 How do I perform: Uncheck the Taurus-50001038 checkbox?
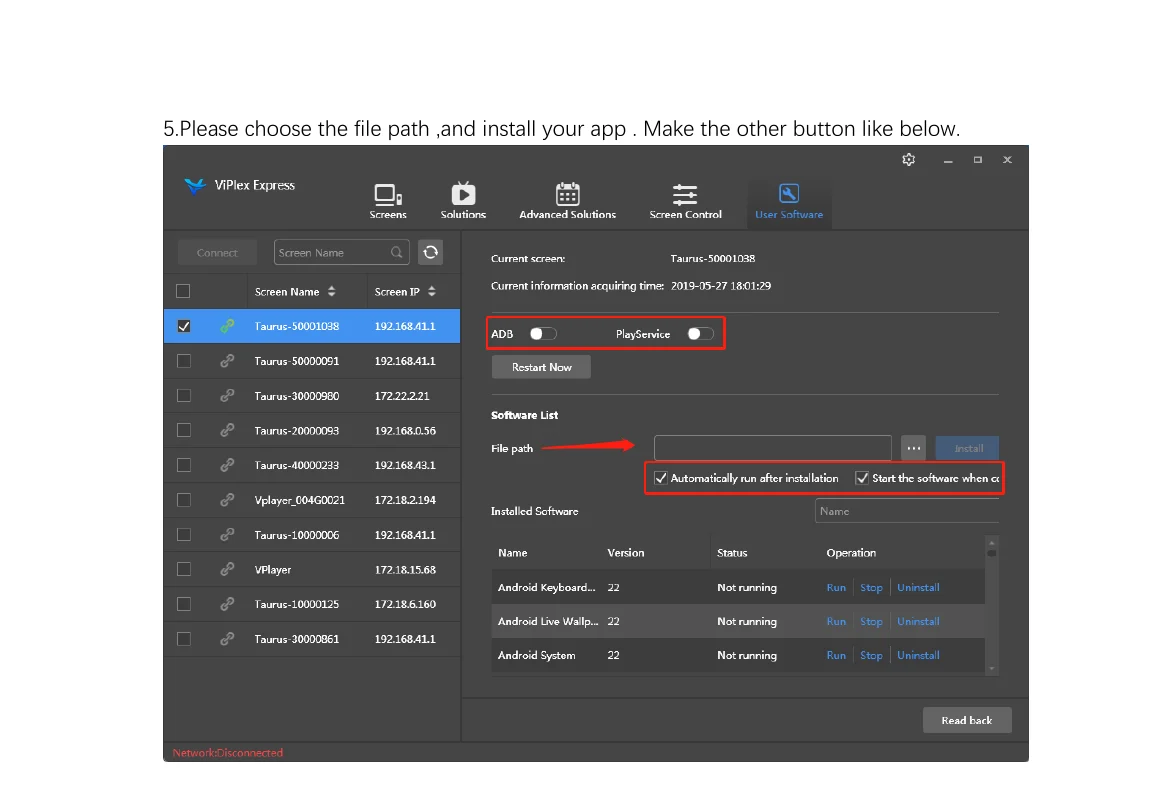(x=184, y=326)
